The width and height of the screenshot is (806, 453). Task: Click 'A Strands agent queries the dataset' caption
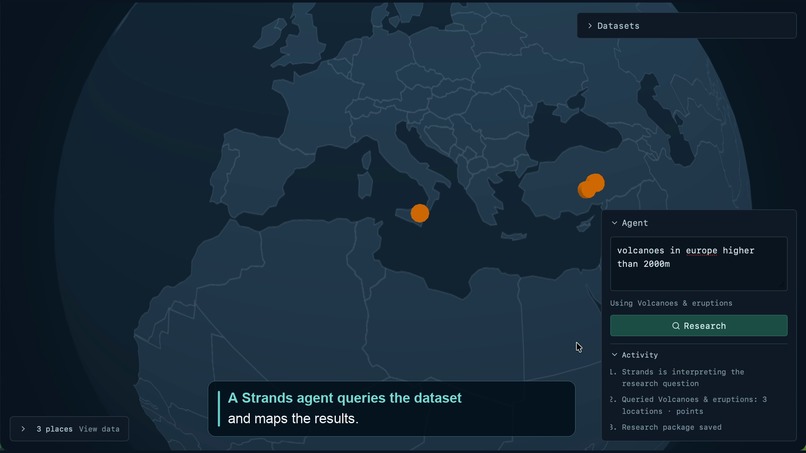[344, 398]
